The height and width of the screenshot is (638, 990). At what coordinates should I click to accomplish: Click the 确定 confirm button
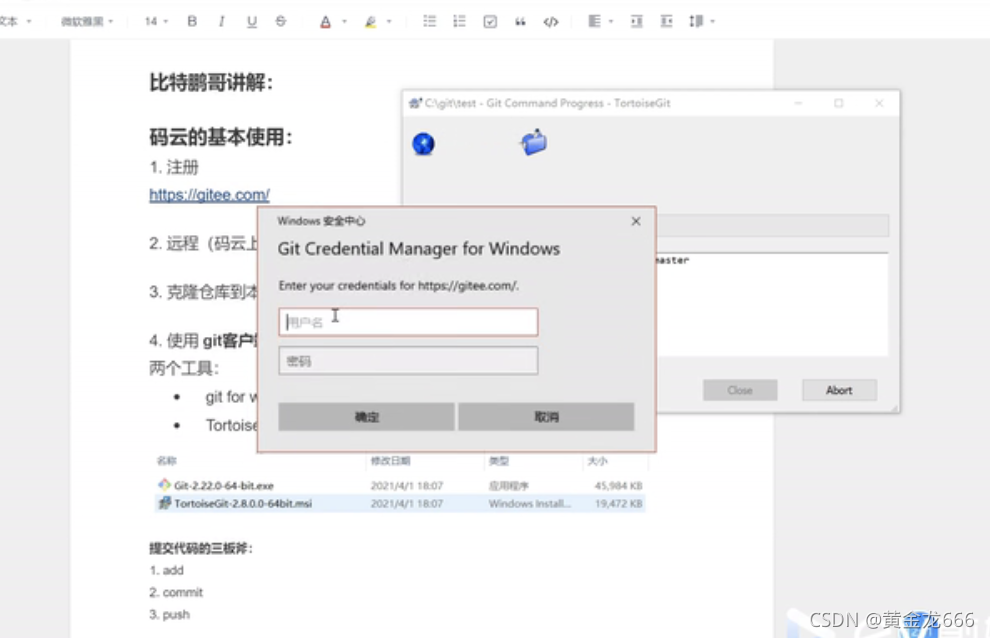click(x=366, y=417)
